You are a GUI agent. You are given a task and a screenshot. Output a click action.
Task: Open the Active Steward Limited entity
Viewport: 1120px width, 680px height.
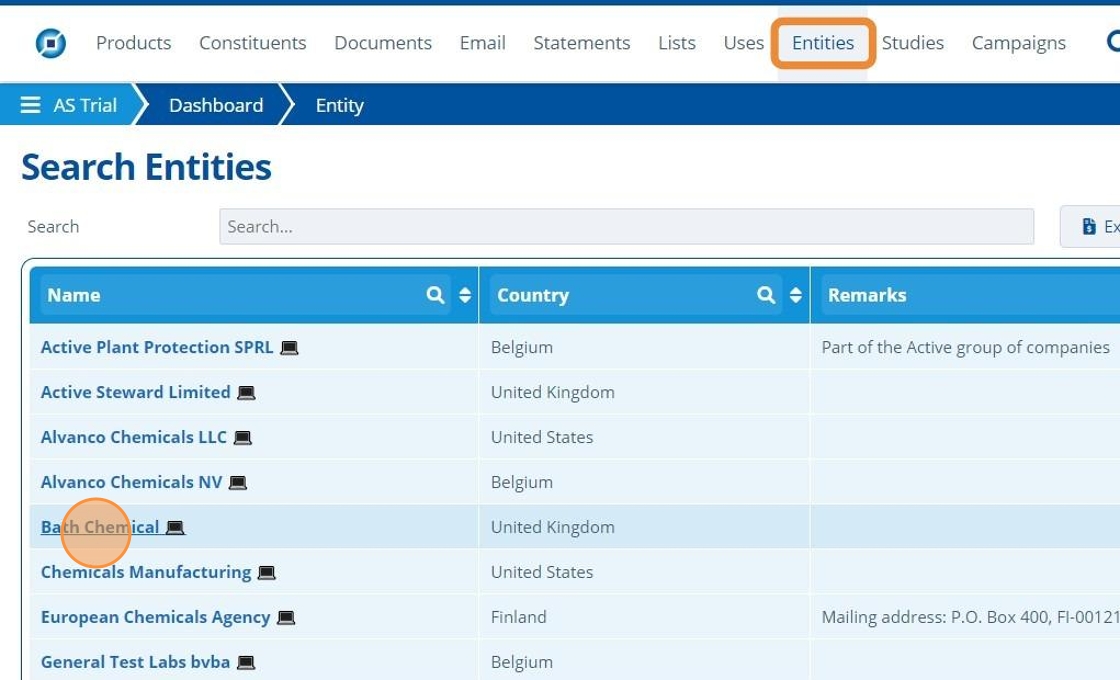pos(136,392)
